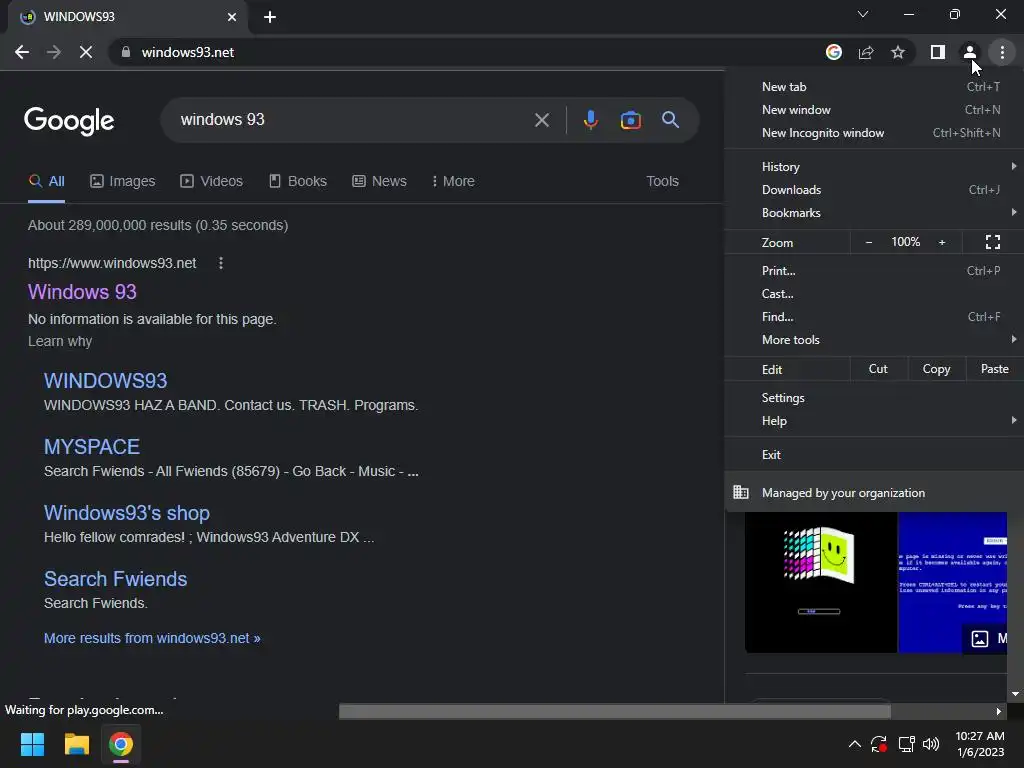Image resolution: width=1024 pixels, height=768 pixels.
Task: Open Downloads from the menu
Action: pyautogui.click(x=874, y=189)
